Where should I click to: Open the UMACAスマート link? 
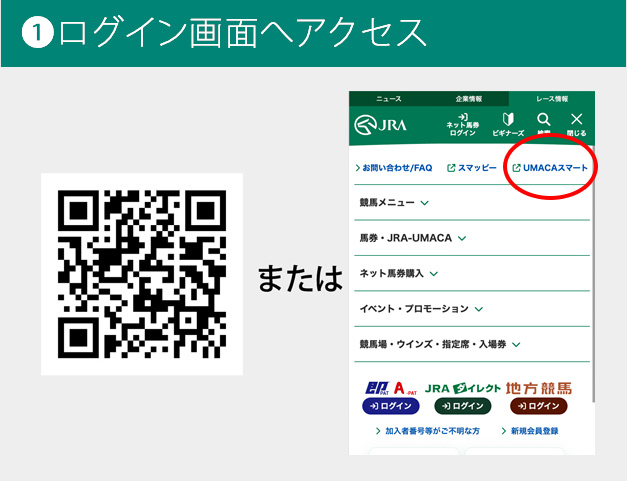[550, 168]
